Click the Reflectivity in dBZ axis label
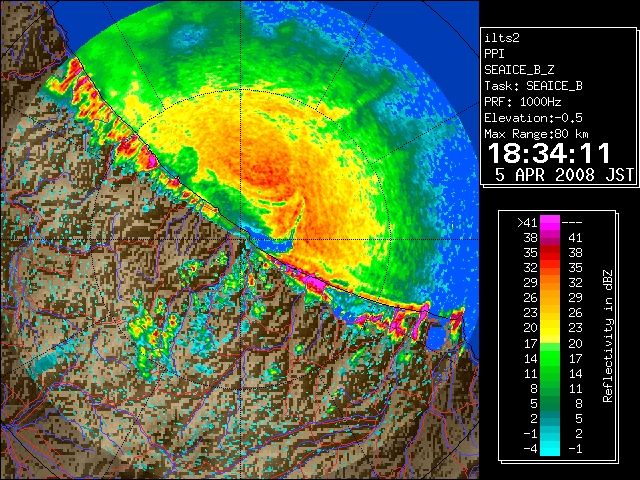Viewport: 640px width, 480px height. (607, 336)
